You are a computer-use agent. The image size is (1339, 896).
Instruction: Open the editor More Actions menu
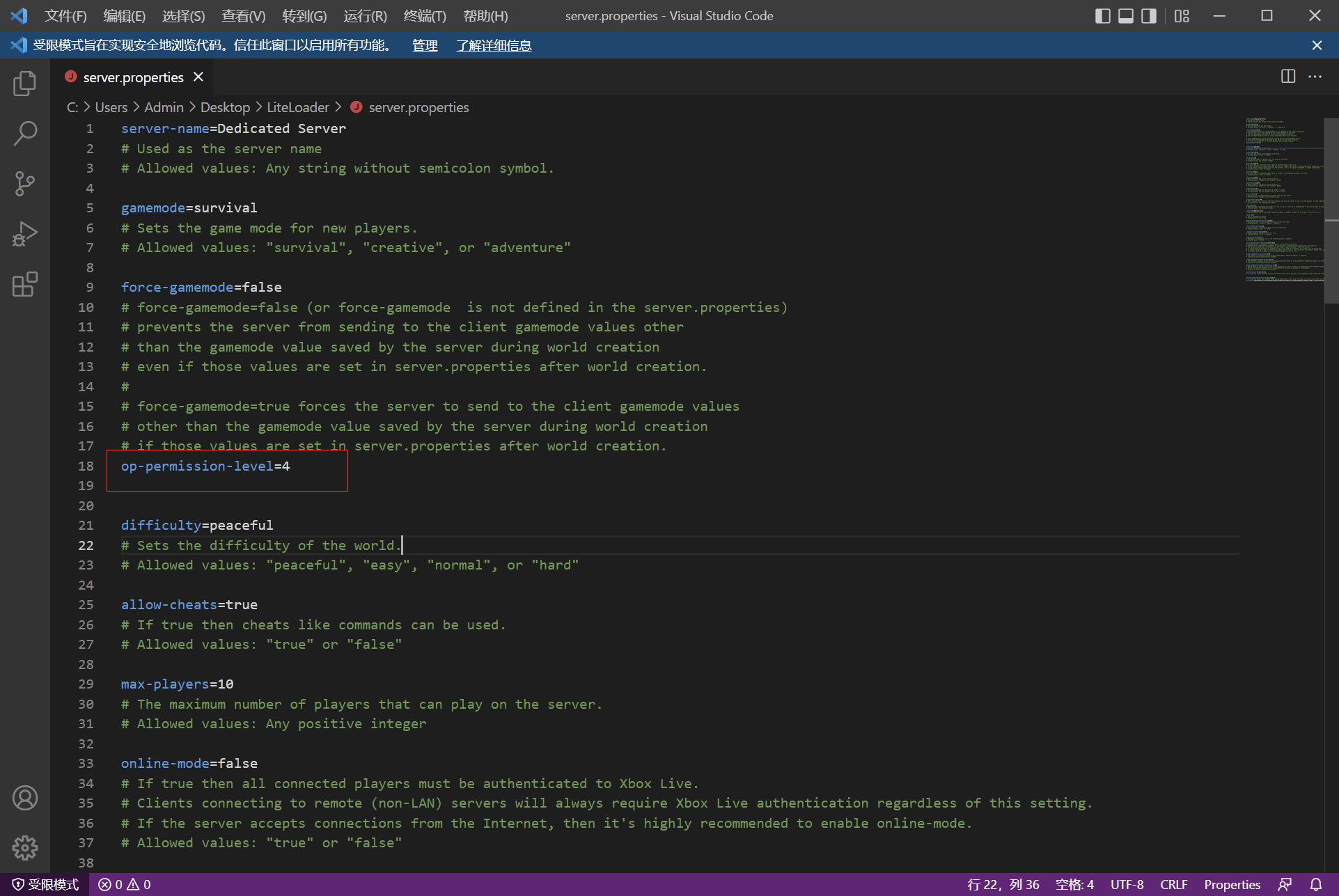1315,77
